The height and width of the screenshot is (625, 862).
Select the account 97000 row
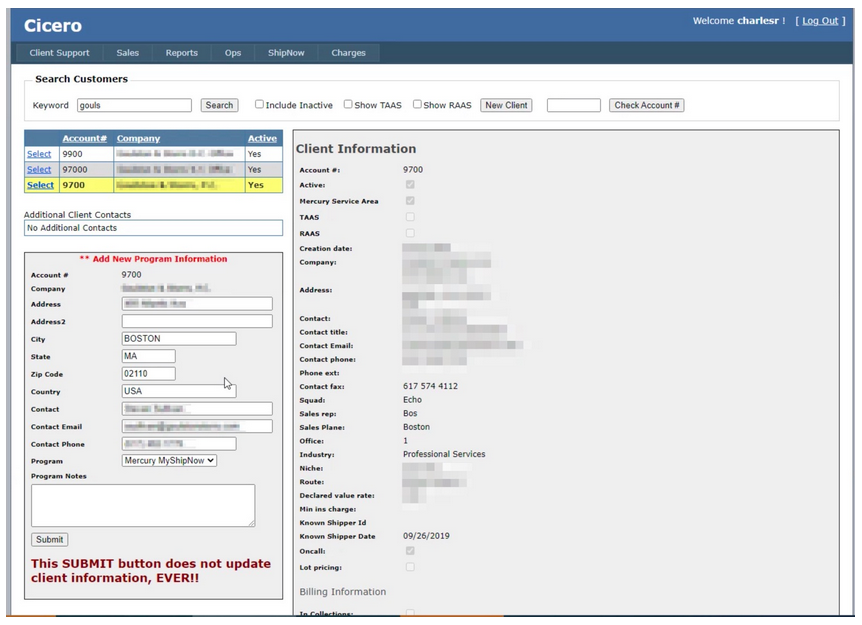(39, 169)
